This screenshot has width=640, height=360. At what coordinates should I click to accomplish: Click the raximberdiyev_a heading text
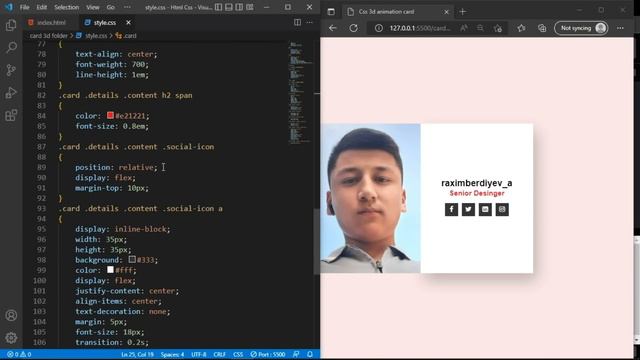(x=477, y=183)
